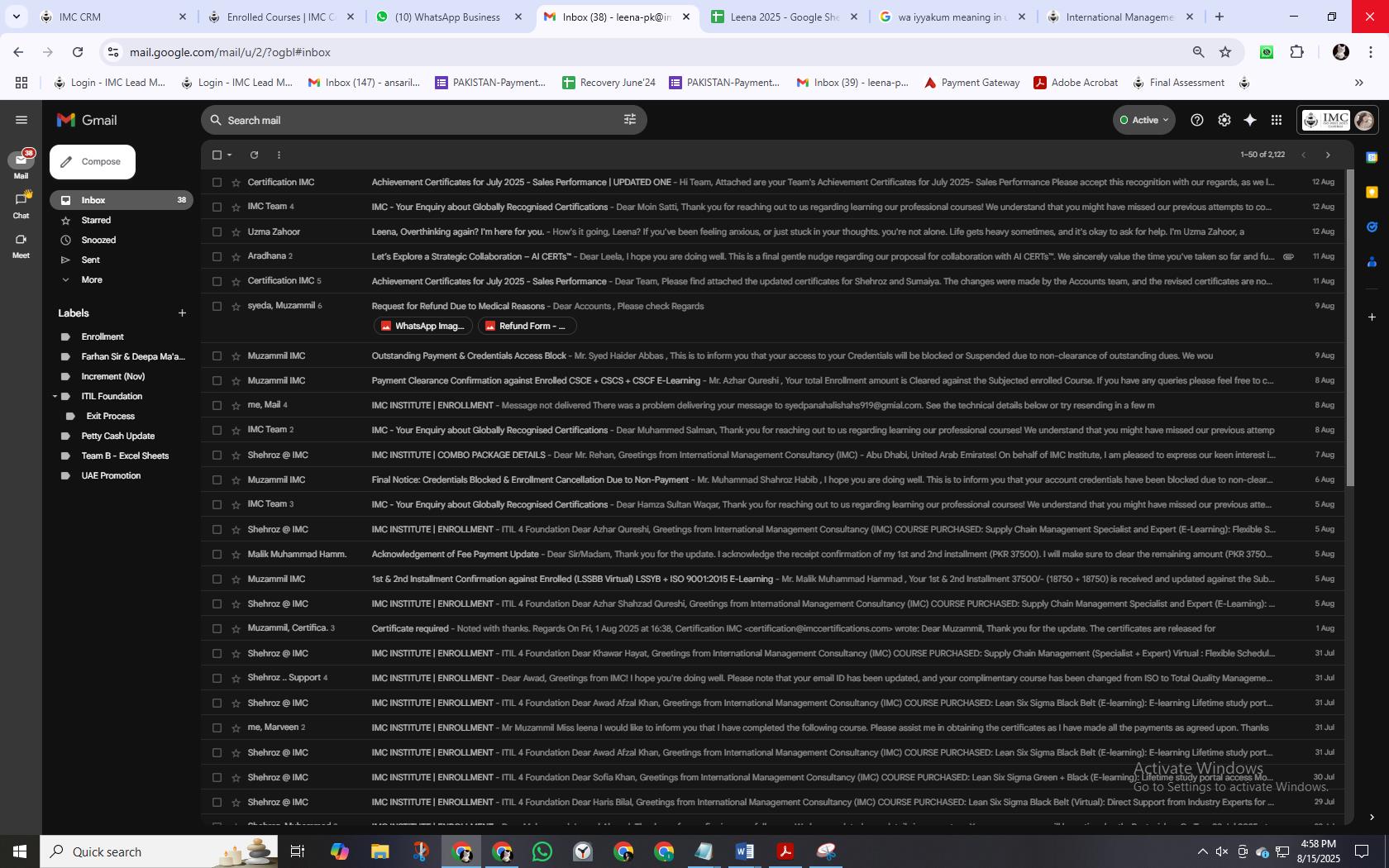Open Sent folder
This screenshot has height=868, width=1389.
(x=91, y=260)
